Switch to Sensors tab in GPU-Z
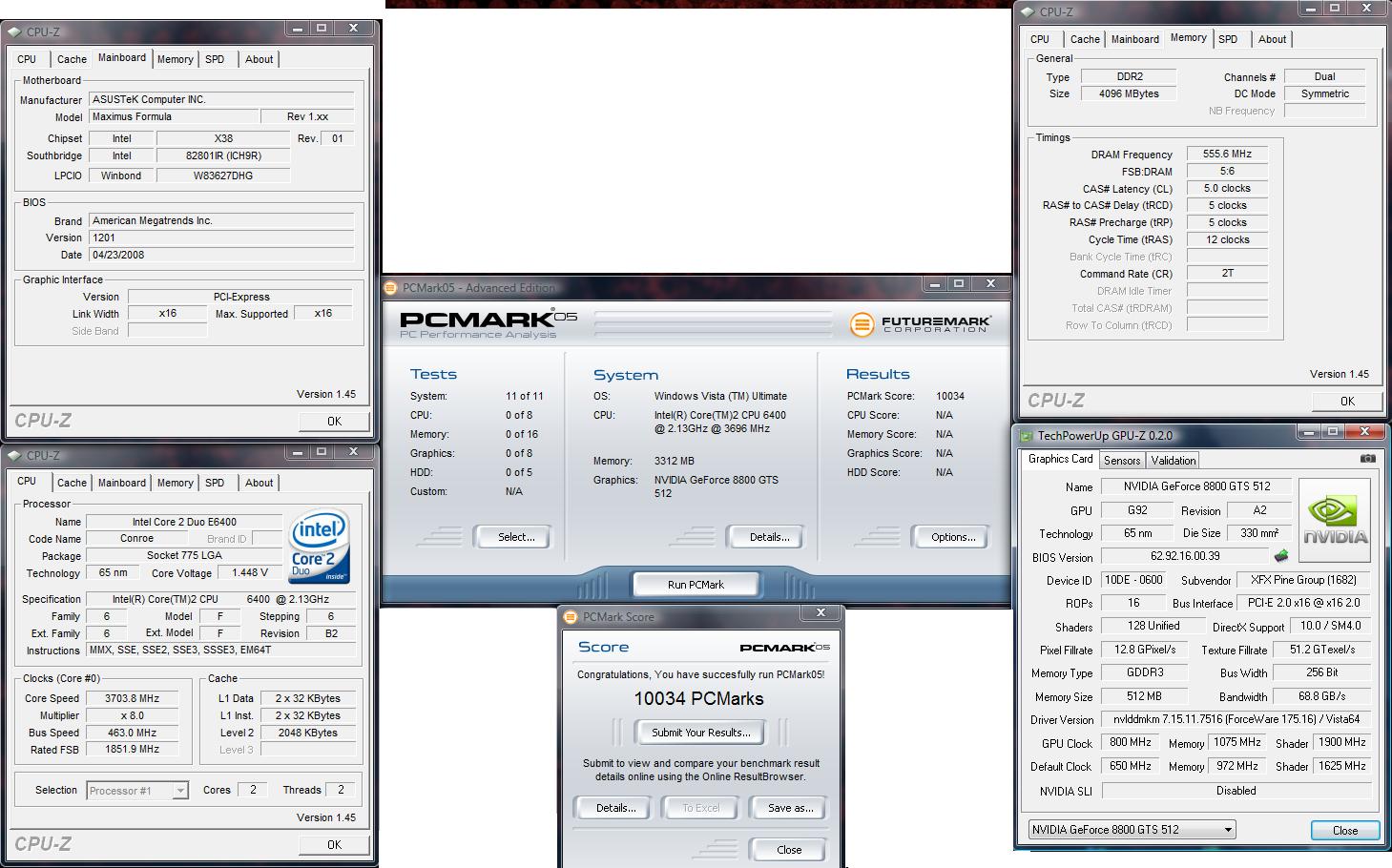The height and width of the screenshot is (868, 1392). point(1122,460)
